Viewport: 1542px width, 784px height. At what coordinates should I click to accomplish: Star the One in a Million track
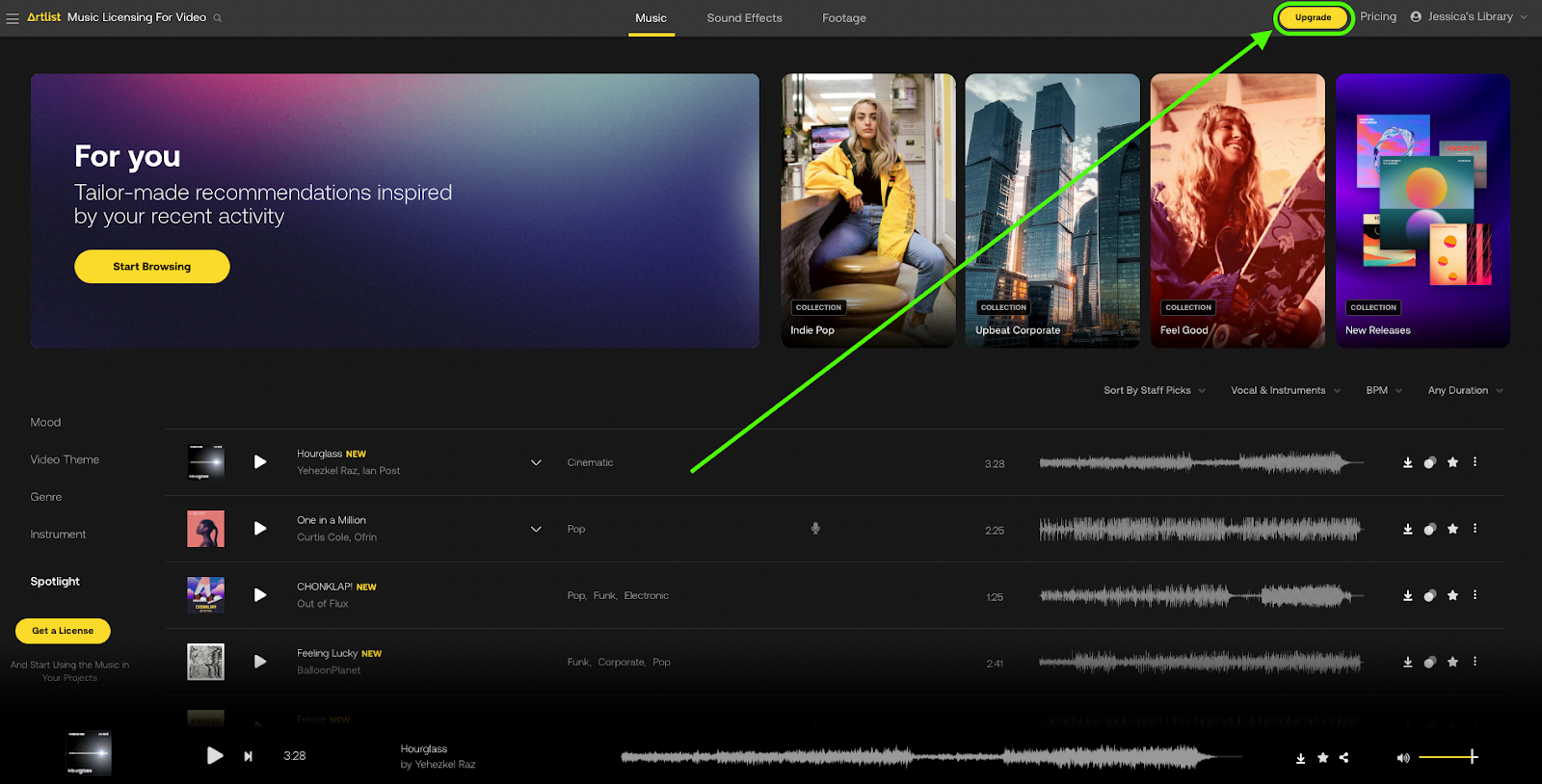click(1452, 529)
